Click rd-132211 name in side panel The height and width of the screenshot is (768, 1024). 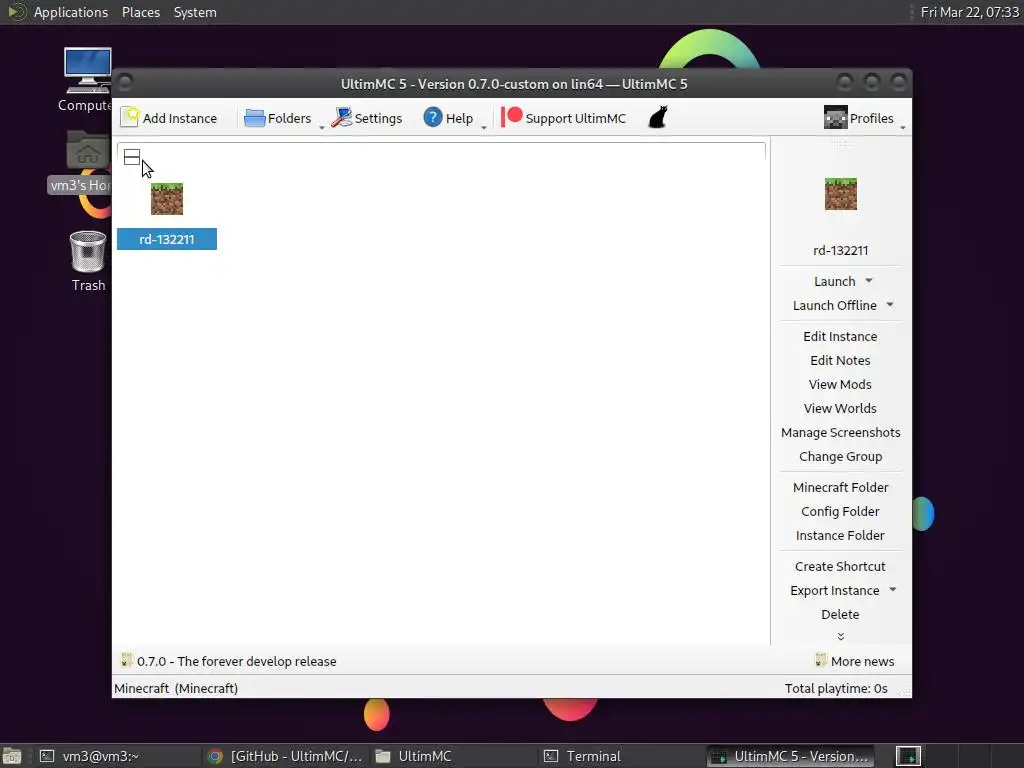[x=840, y=250]
